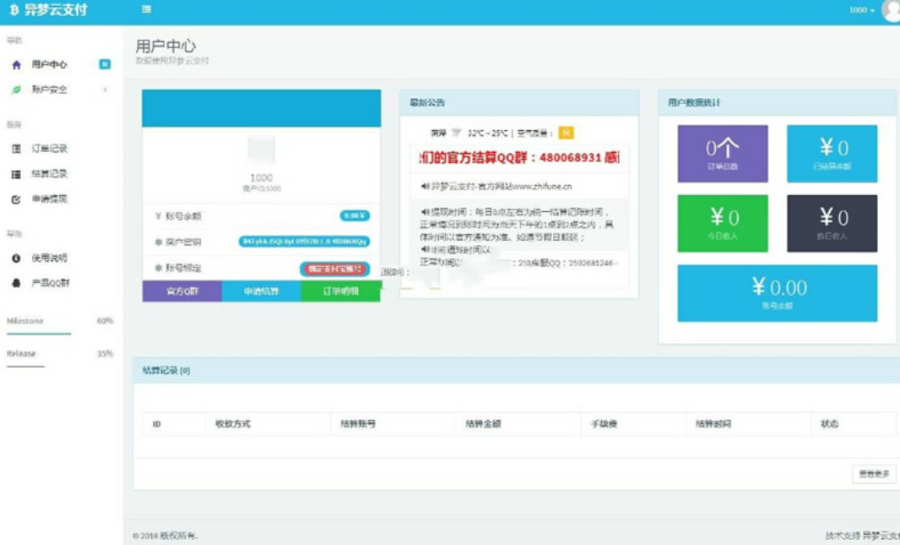Click the green leaf 账户安全 icon
The height and width of the screenshot is (545, 900).
coord(16,89)
